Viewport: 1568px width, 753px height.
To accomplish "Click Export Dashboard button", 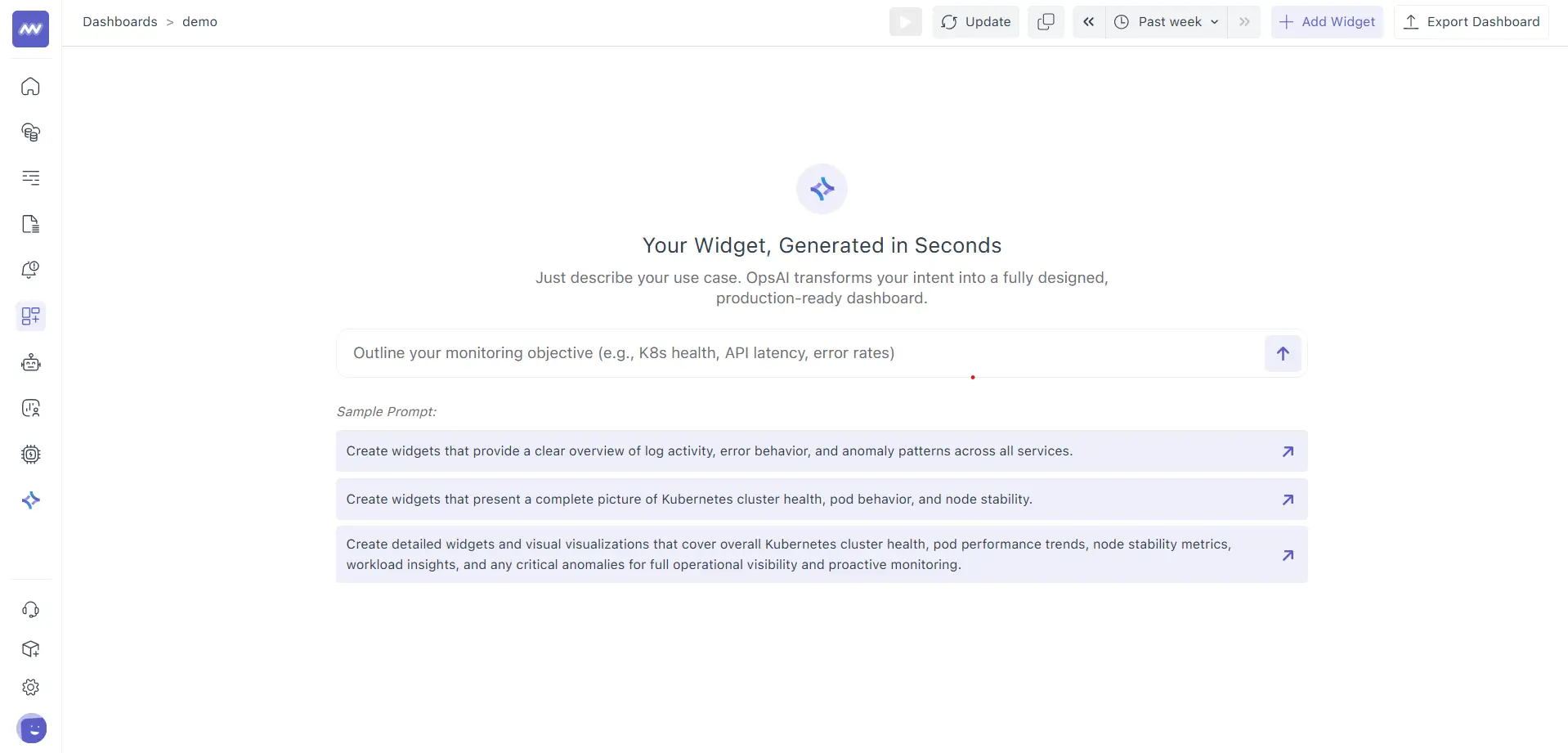I will click(1471, 22).
